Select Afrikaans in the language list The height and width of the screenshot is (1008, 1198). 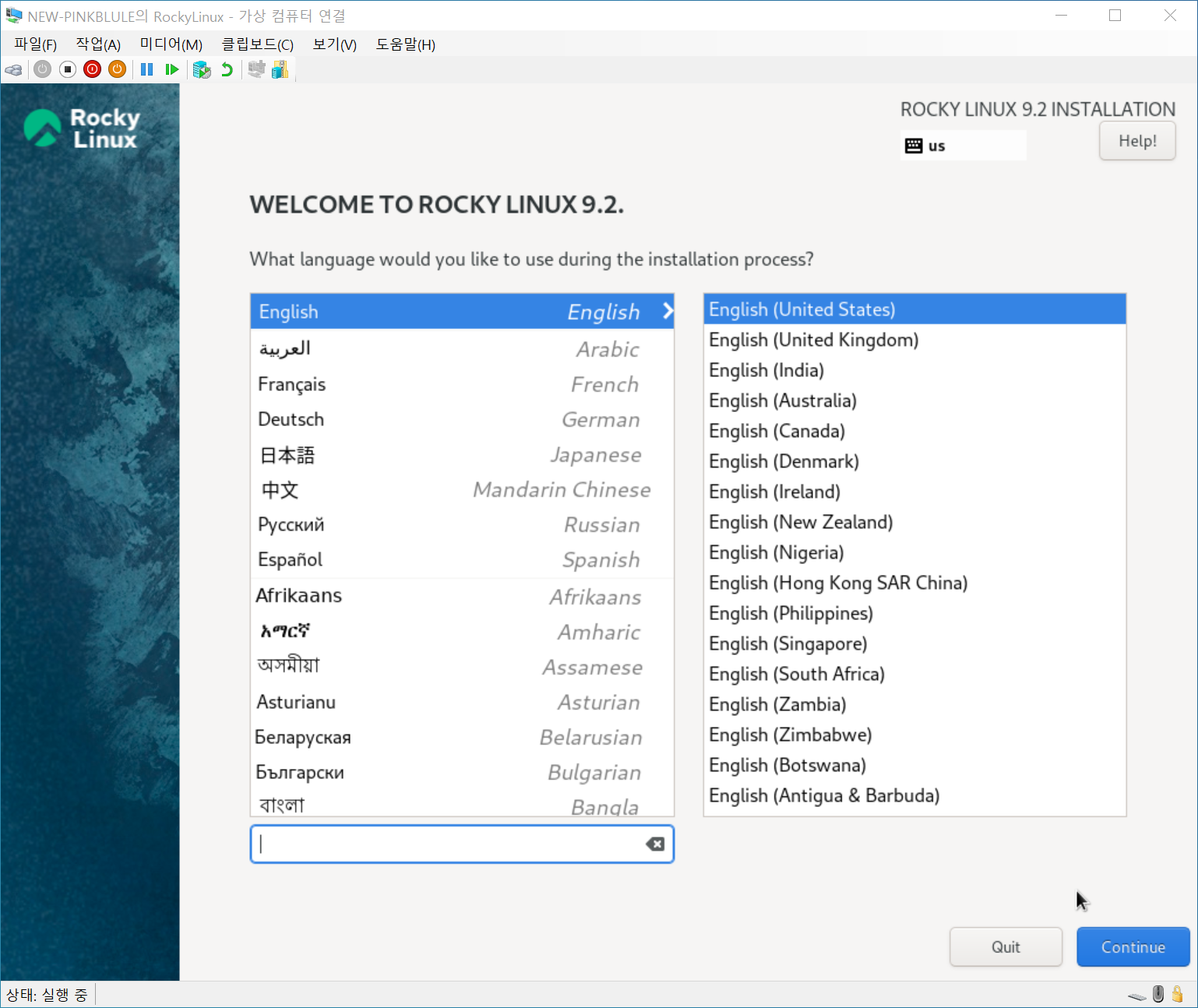pos(462,596)
